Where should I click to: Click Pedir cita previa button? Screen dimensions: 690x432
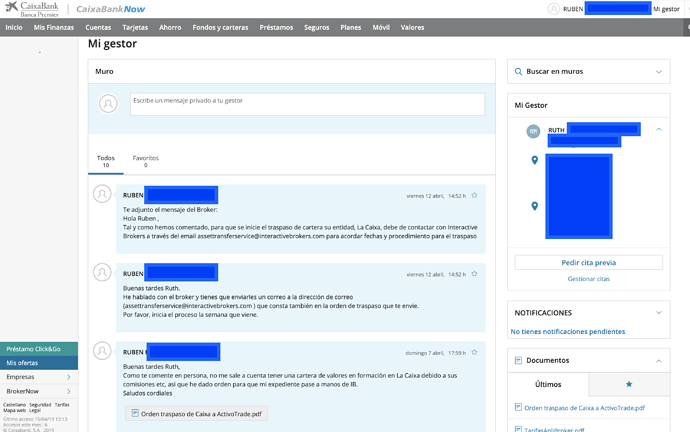(588, 263)
